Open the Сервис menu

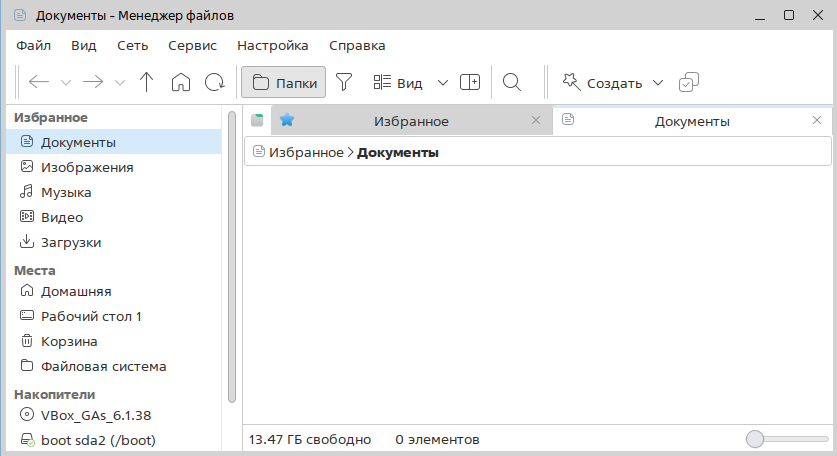pos(192,45)
